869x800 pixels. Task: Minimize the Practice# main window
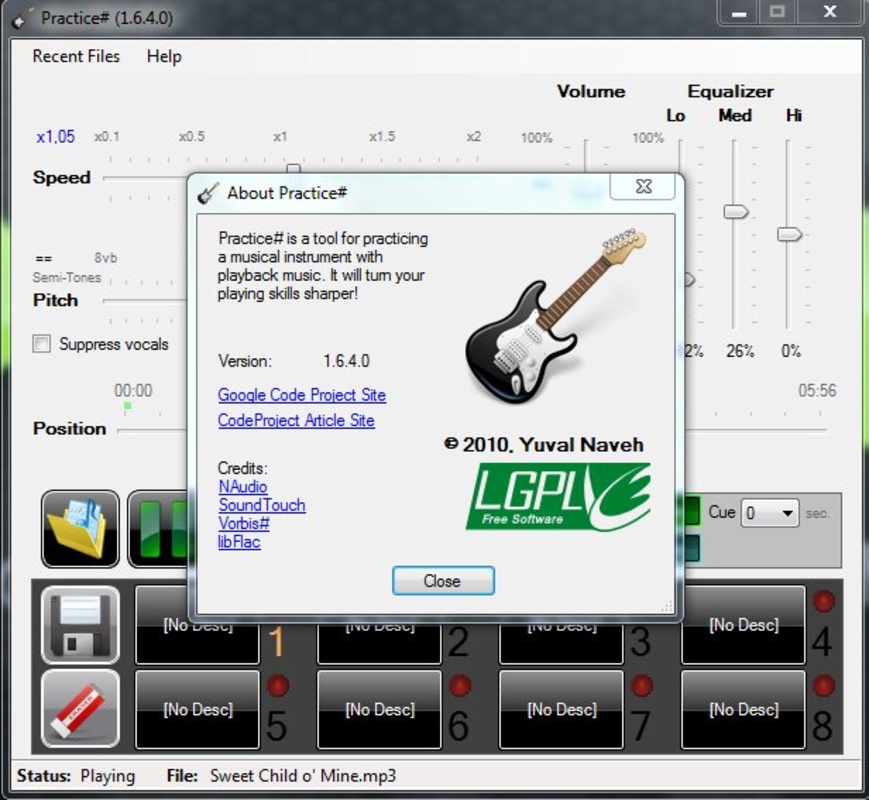739,13
